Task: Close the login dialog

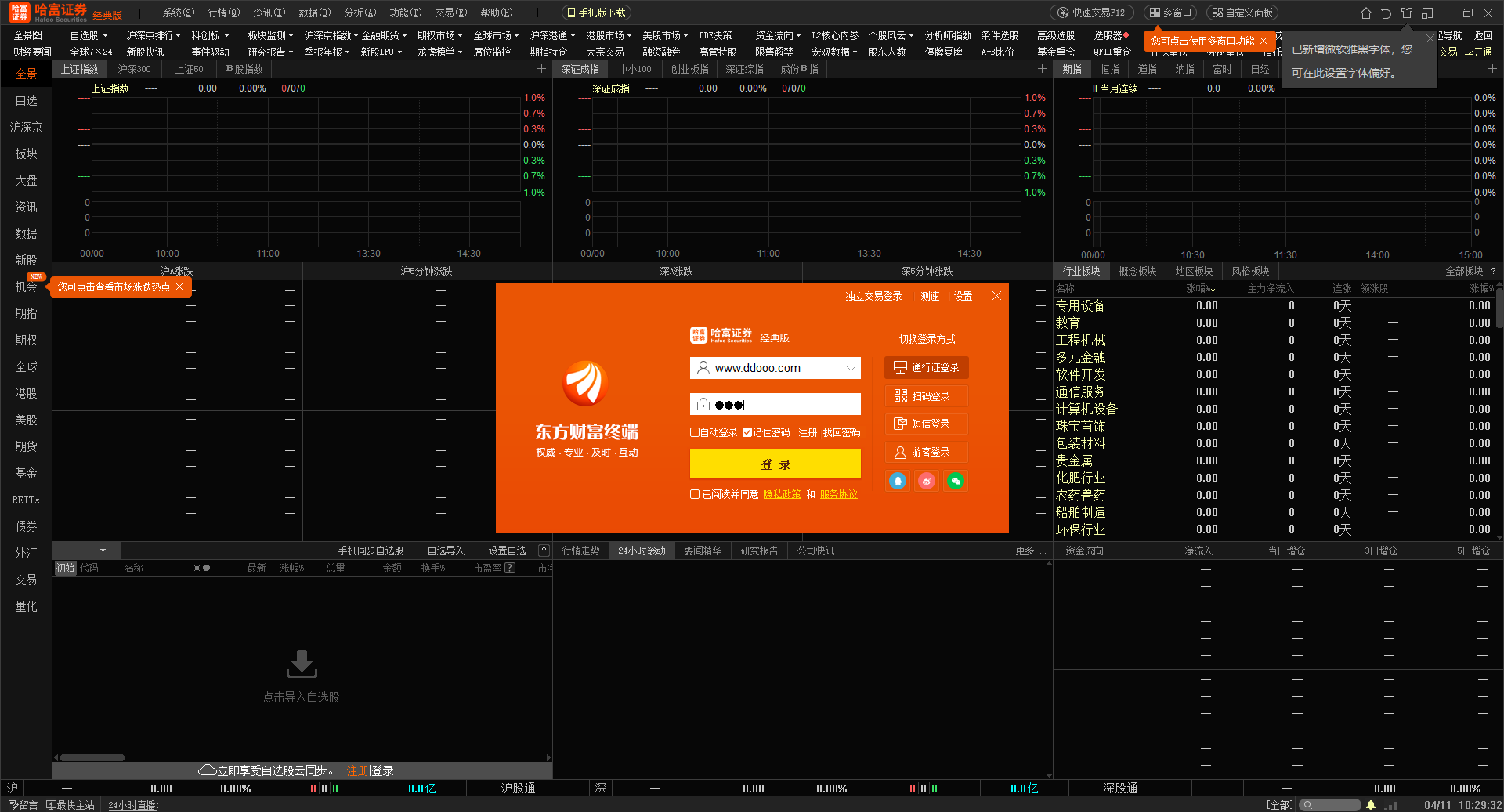Action: pyautogui.click(x=996, y=296)
